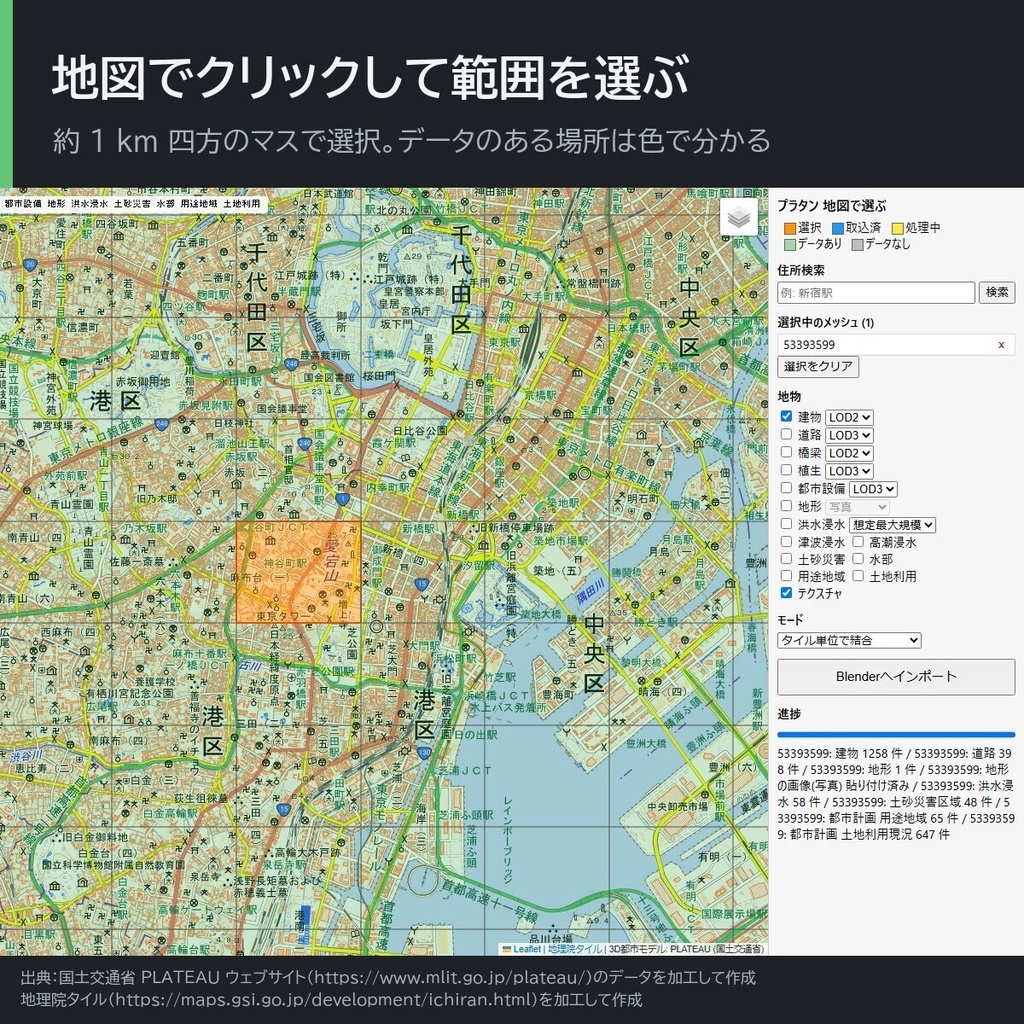Enable the 植生 checkbox
This screenshot has width=1024, height=1024.
point(786,470)
